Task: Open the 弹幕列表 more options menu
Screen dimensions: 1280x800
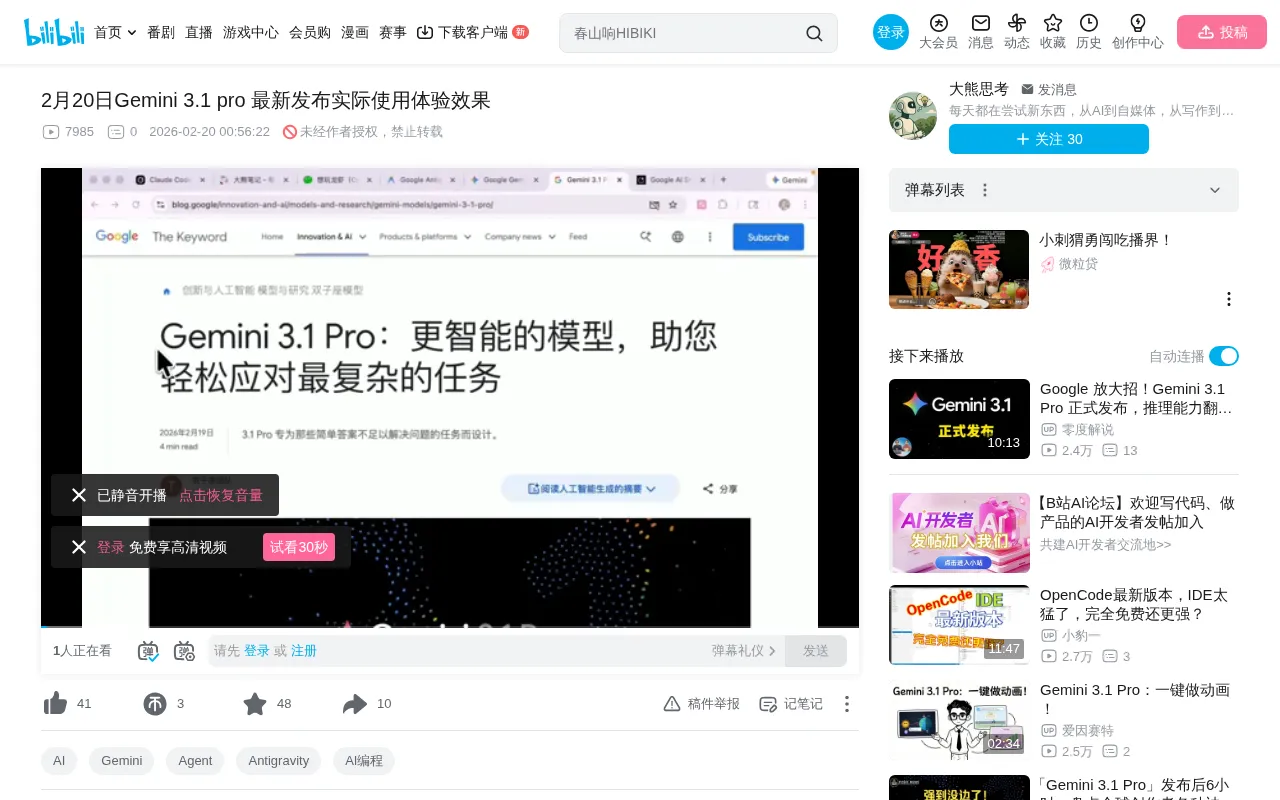Action: pyautogui.click(x=985, y=190)
